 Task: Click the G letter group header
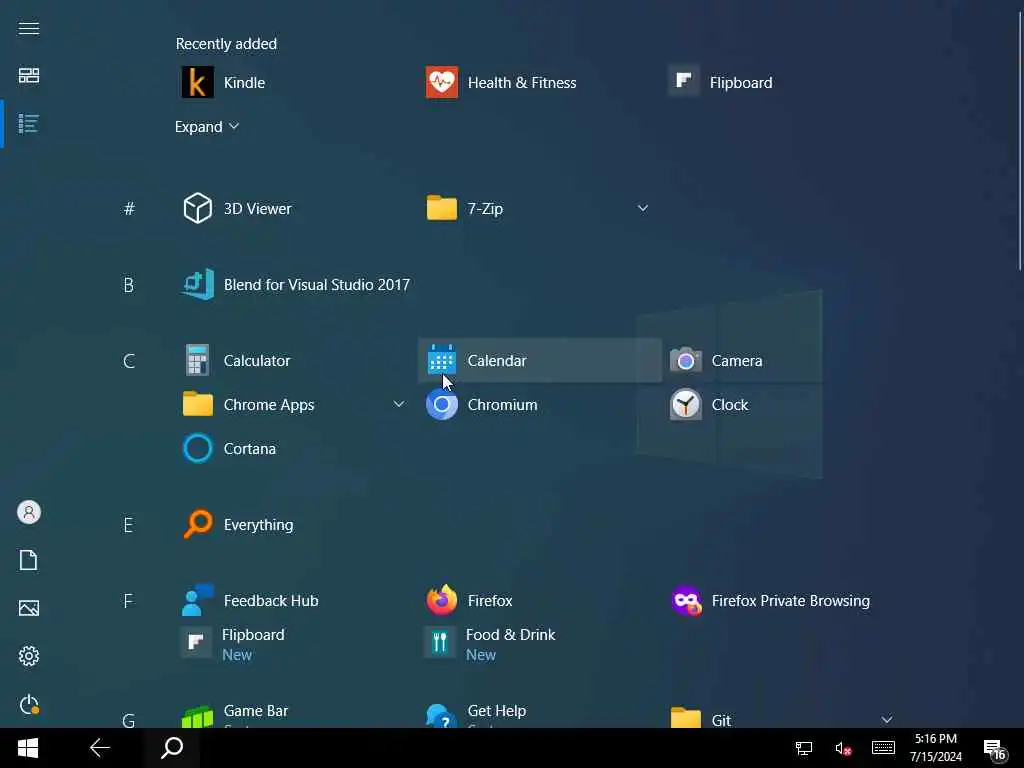coord(129,720)
